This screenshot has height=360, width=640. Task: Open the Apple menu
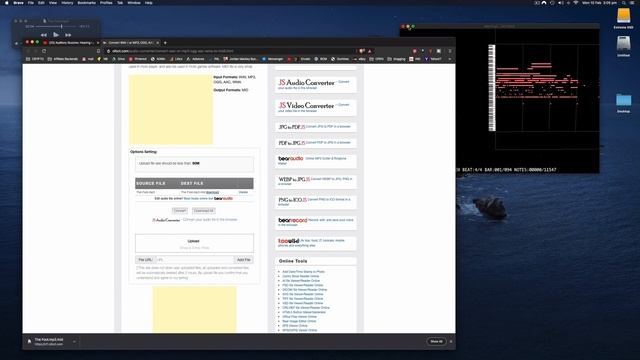[x=6, y=2]
